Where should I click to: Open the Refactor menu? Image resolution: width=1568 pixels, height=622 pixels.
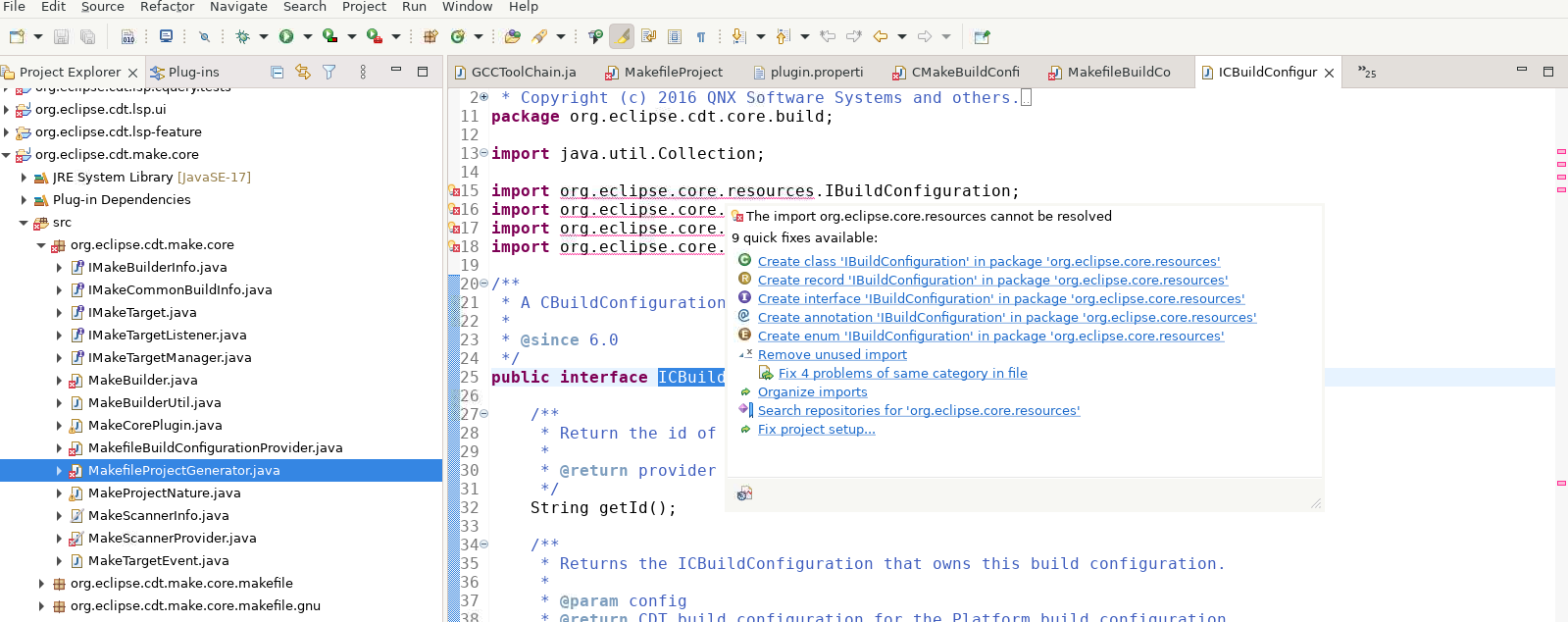pos(167,7)
